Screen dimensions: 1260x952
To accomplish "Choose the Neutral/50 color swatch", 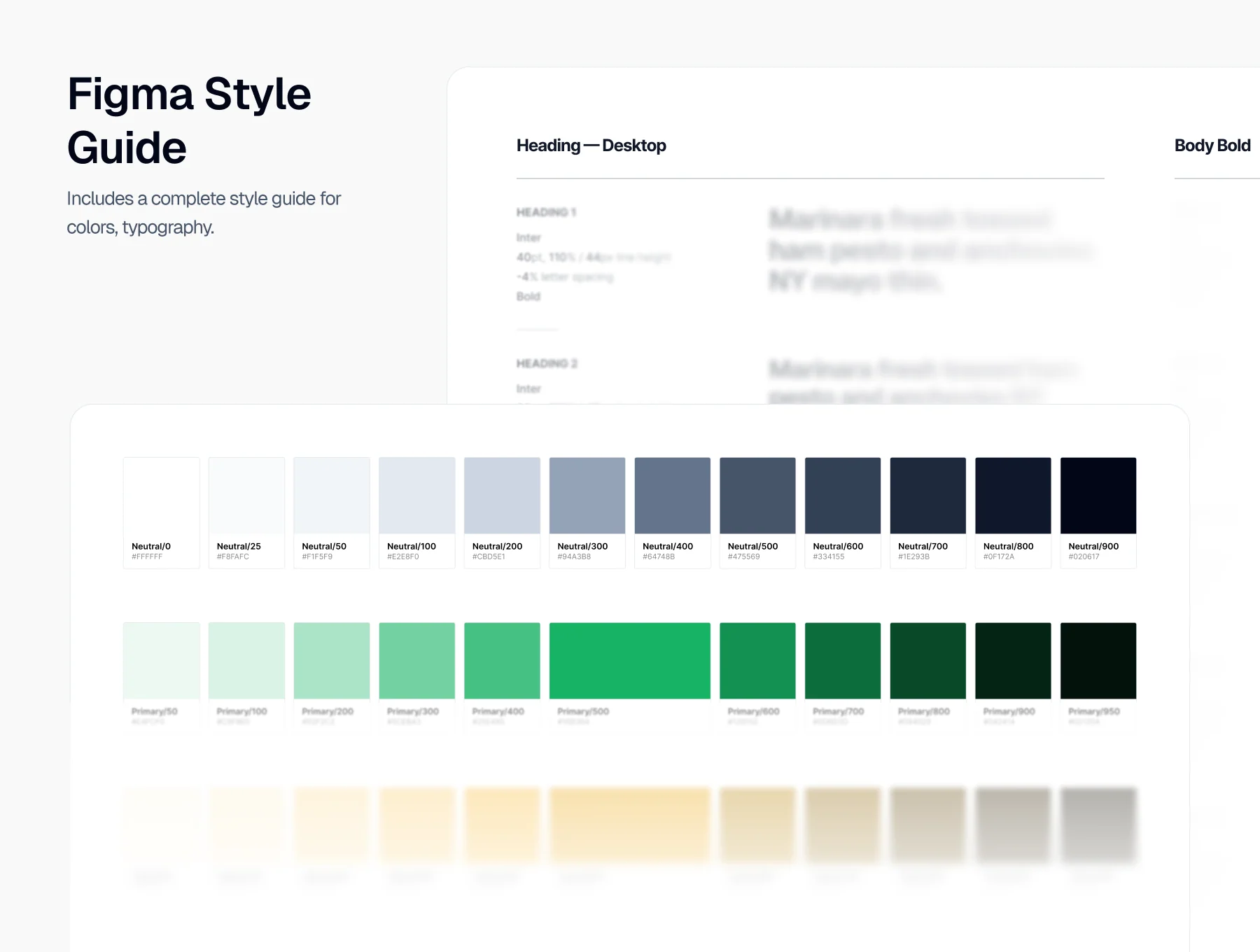I will pyautogui.click(x=332, y=496).
